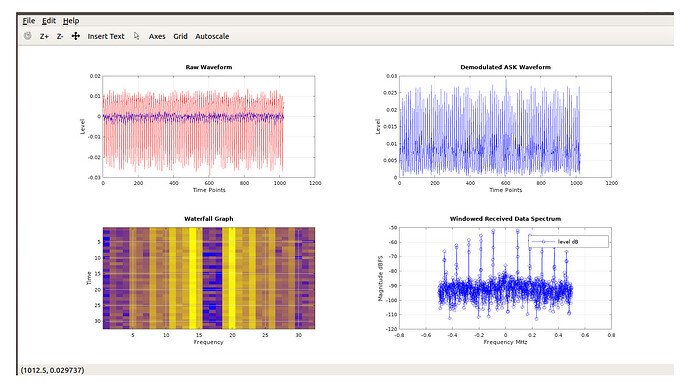The height and width of the screenshot is (387, 690).
Task: Activate the Z+ zoom in tool
Action: (44, 37)
